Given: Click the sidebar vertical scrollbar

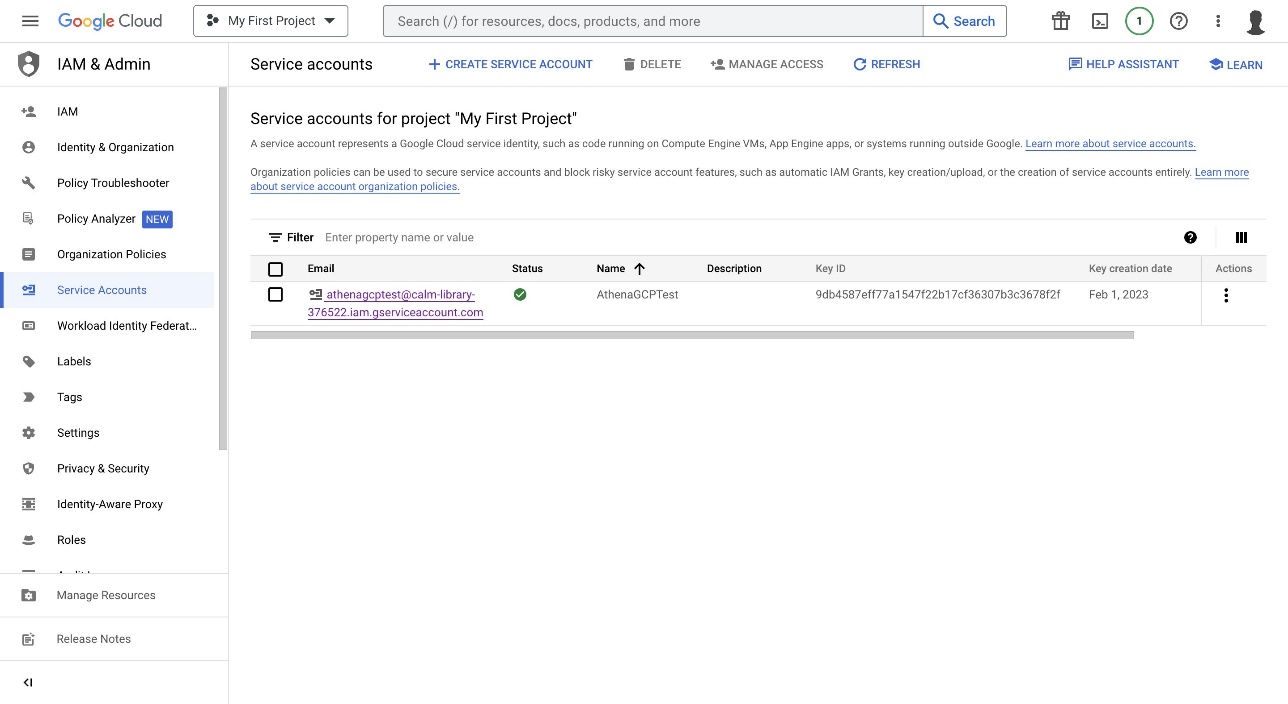Looking at the screenshot, I should (x=223, y=268).
